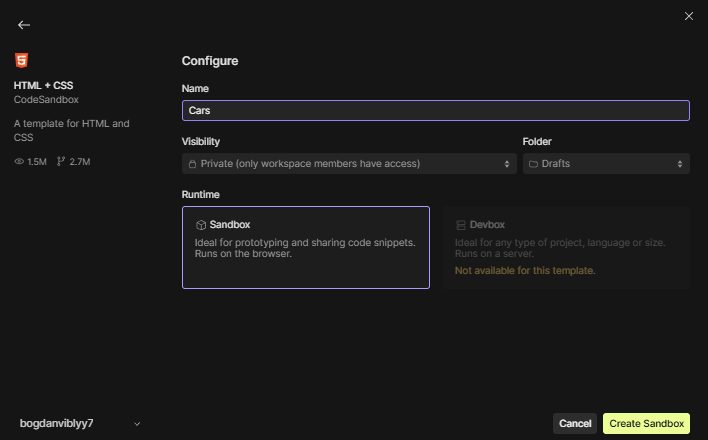Select the Sandbox runtime option
The width and height of the screenshot is (708, 440).
tap(305, 247)
